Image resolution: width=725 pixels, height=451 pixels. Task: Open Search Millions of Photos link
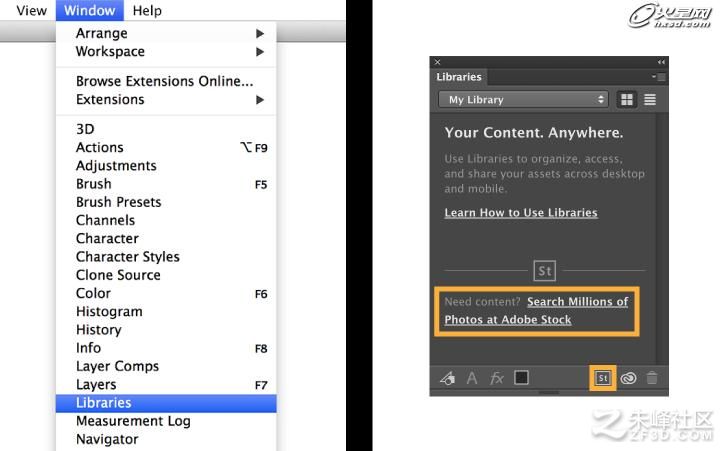[x=536, y=311]
